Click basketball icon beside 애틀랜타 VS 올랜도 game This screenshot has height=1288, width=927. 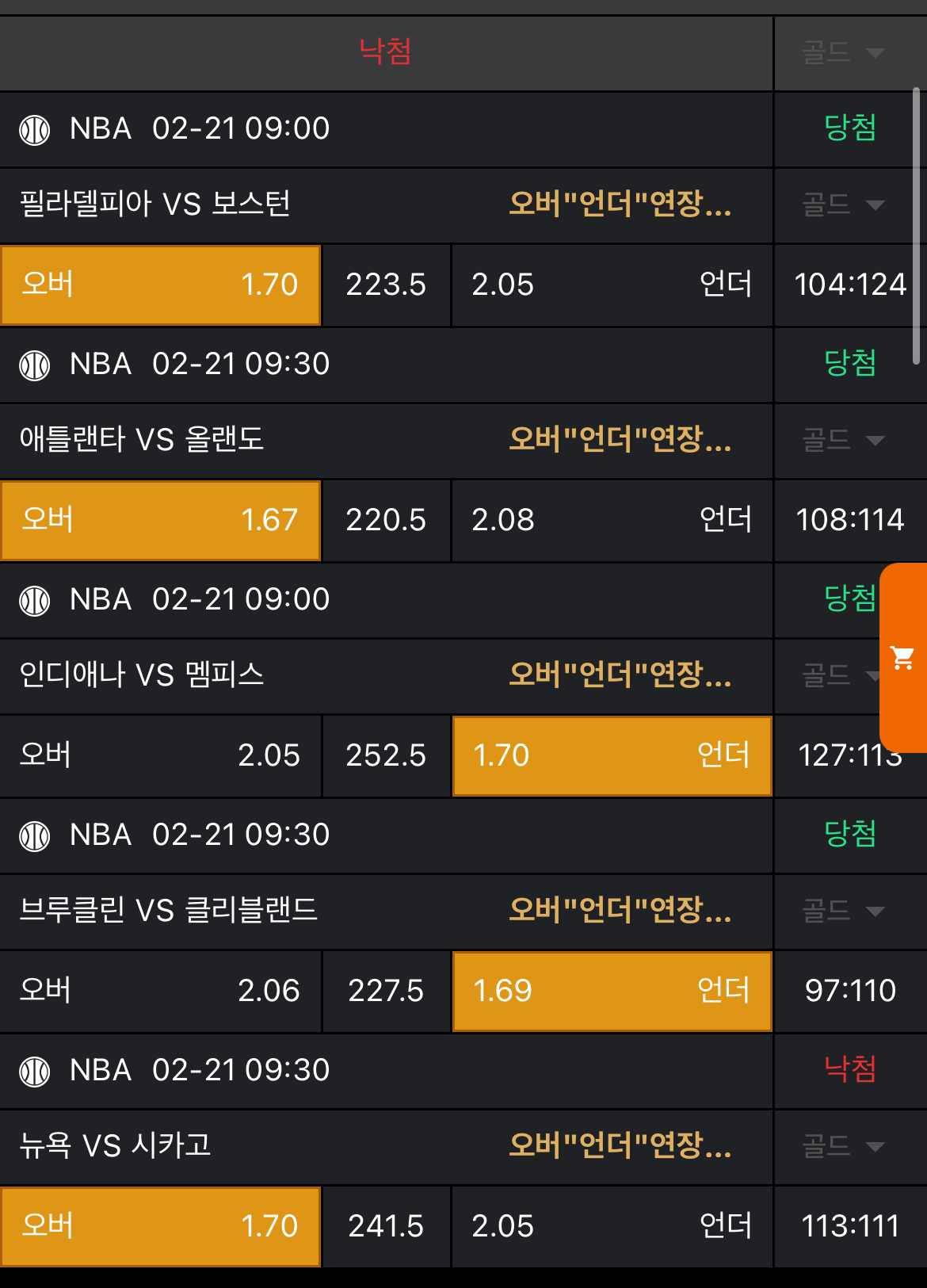pos(35,365)
